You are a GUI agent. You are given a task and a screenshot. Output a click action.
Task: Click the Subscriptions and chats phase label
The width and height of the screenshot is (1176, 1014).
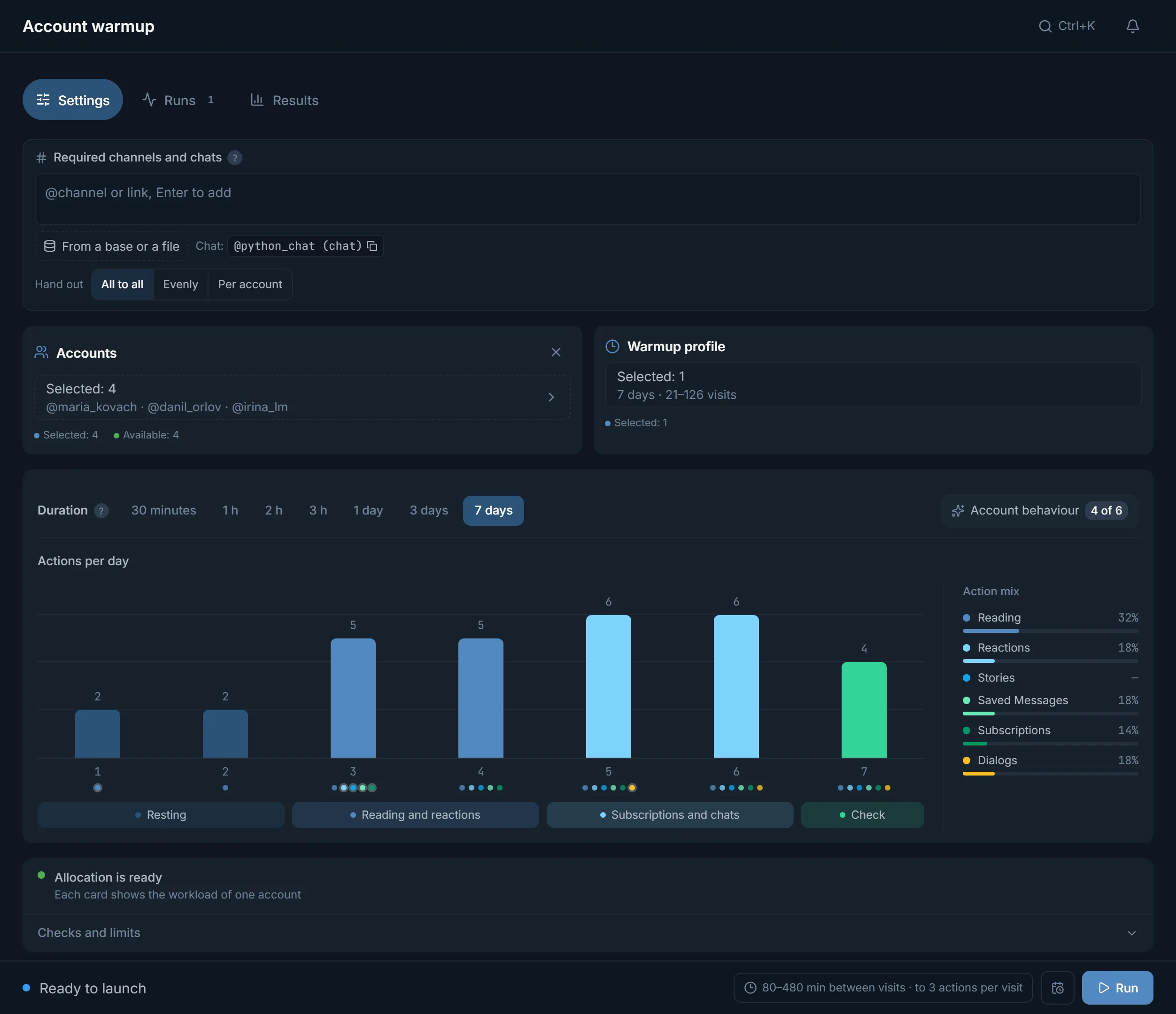pyautogui.click(x=670, y=815)
